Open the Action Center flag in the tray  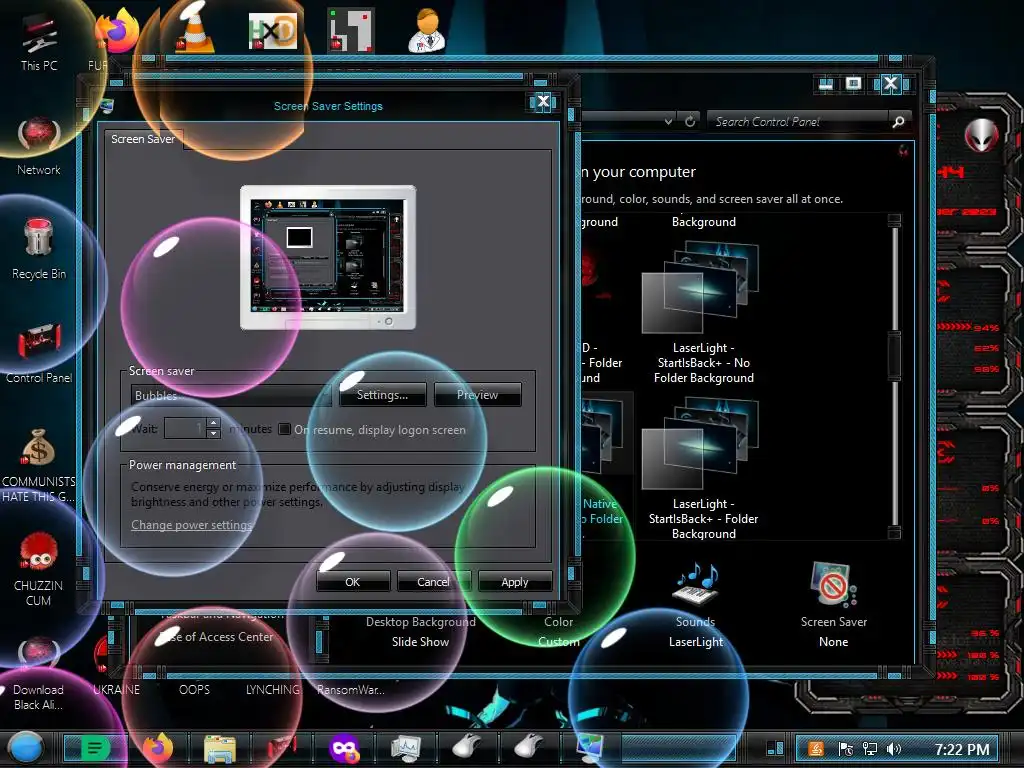point(846,749)
